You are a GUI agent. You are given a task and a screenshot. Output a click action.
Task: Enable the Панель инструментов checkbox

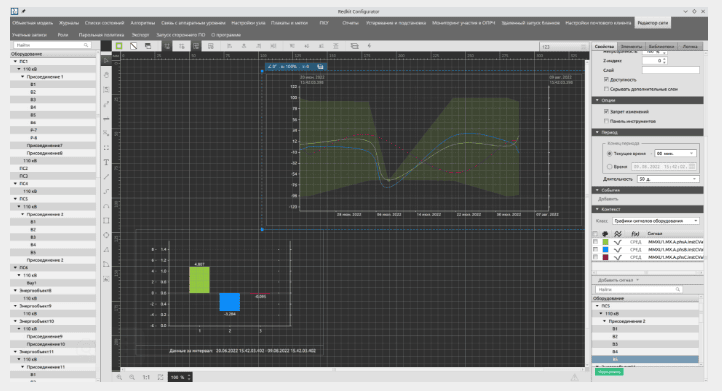[x=606, y=121]
